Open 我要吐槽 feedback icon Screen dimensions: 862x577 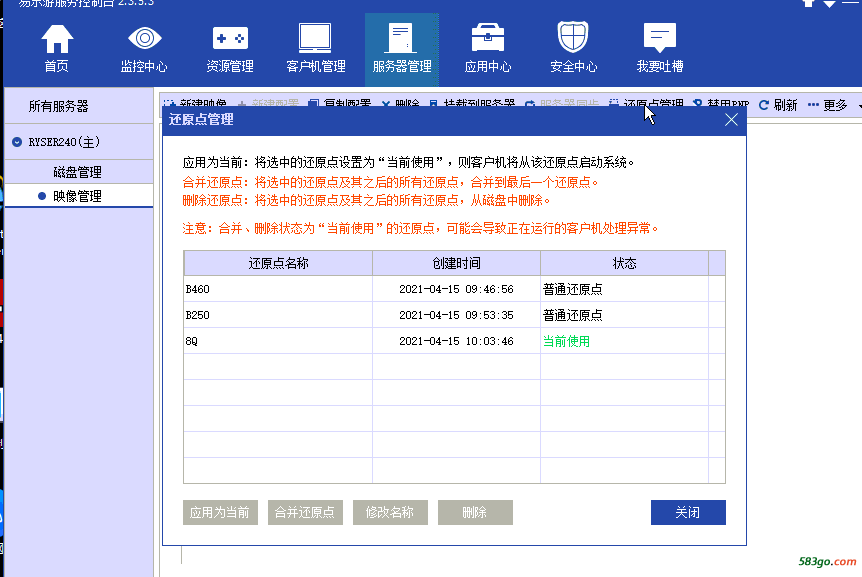point(659,37)
